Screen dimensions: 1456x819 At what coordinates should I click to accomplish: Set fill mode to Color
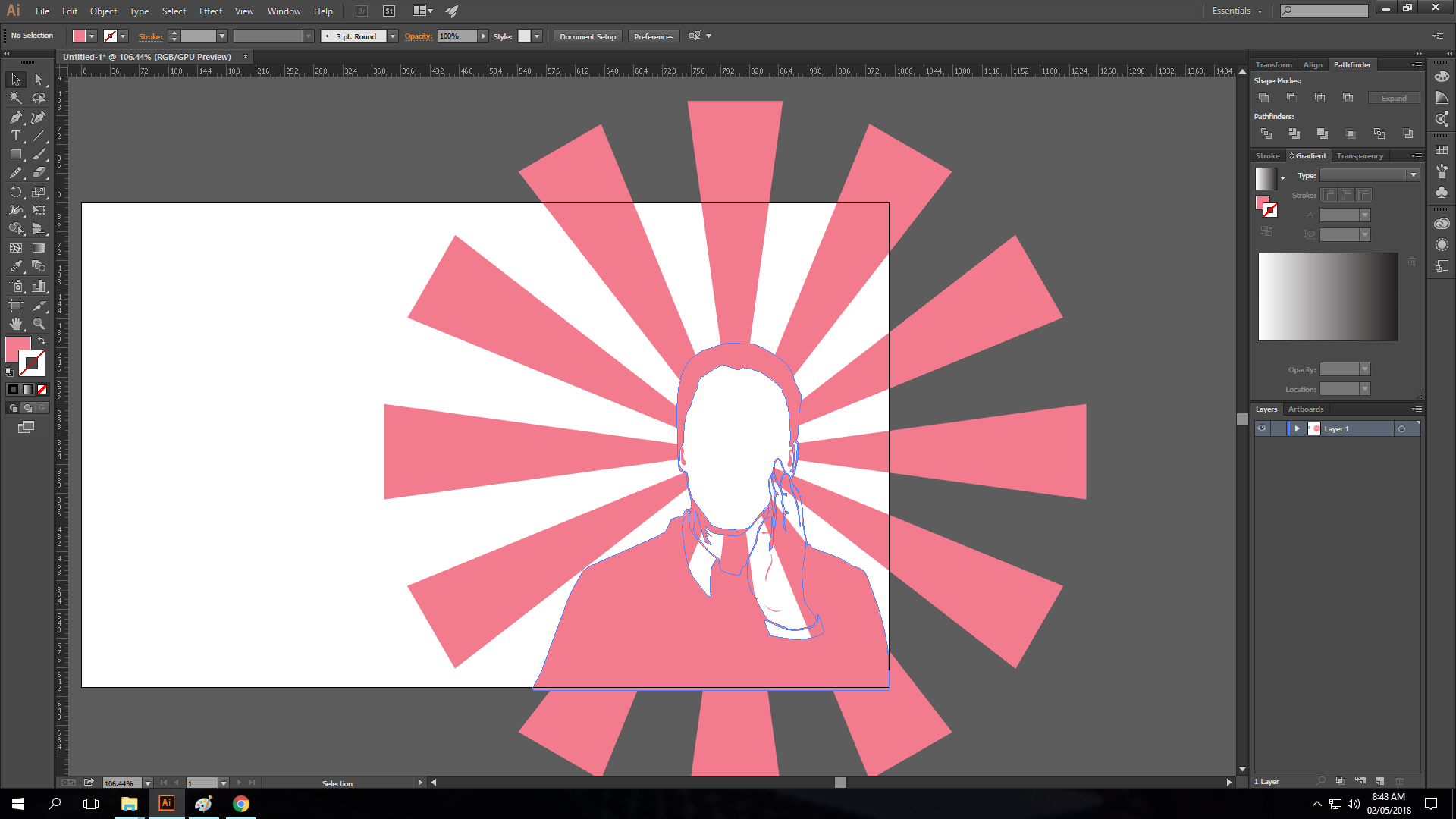13,389
